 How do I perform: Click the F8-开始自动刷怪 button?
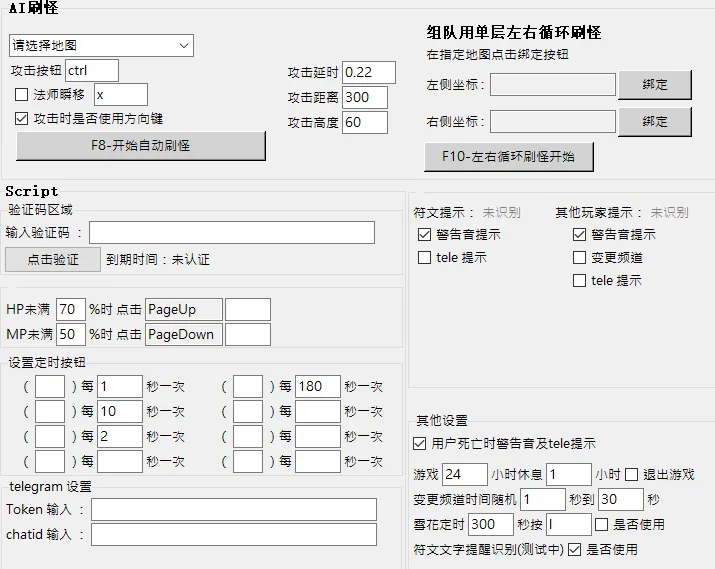click(x=141, y=146)
